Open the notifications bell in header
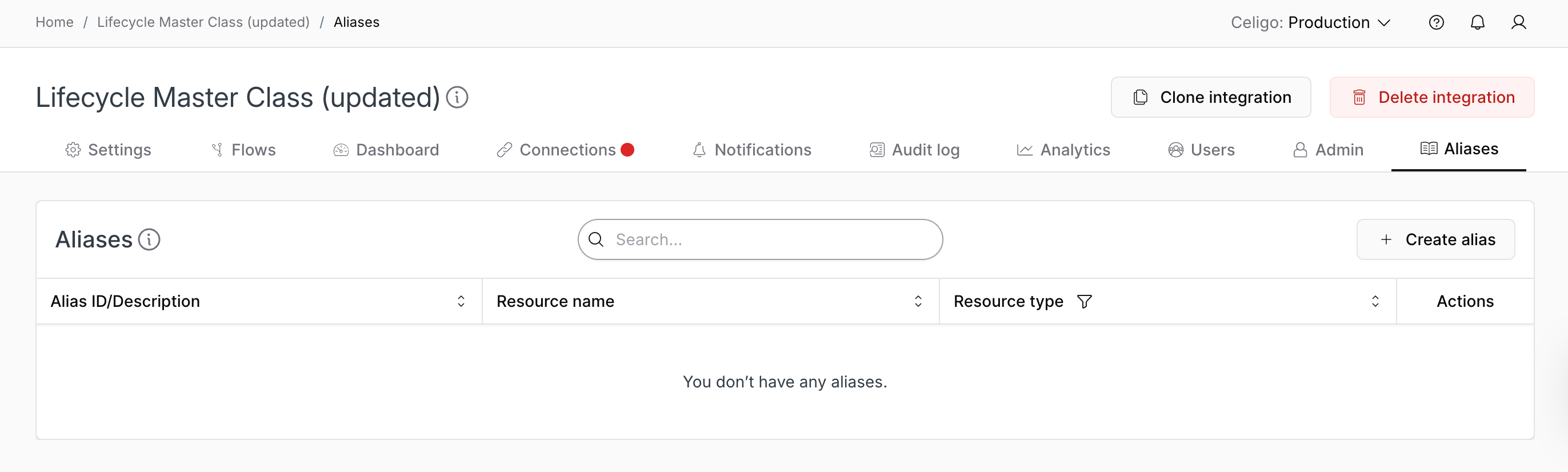The image size is (1568, 472). click(x=1477, y=22)
